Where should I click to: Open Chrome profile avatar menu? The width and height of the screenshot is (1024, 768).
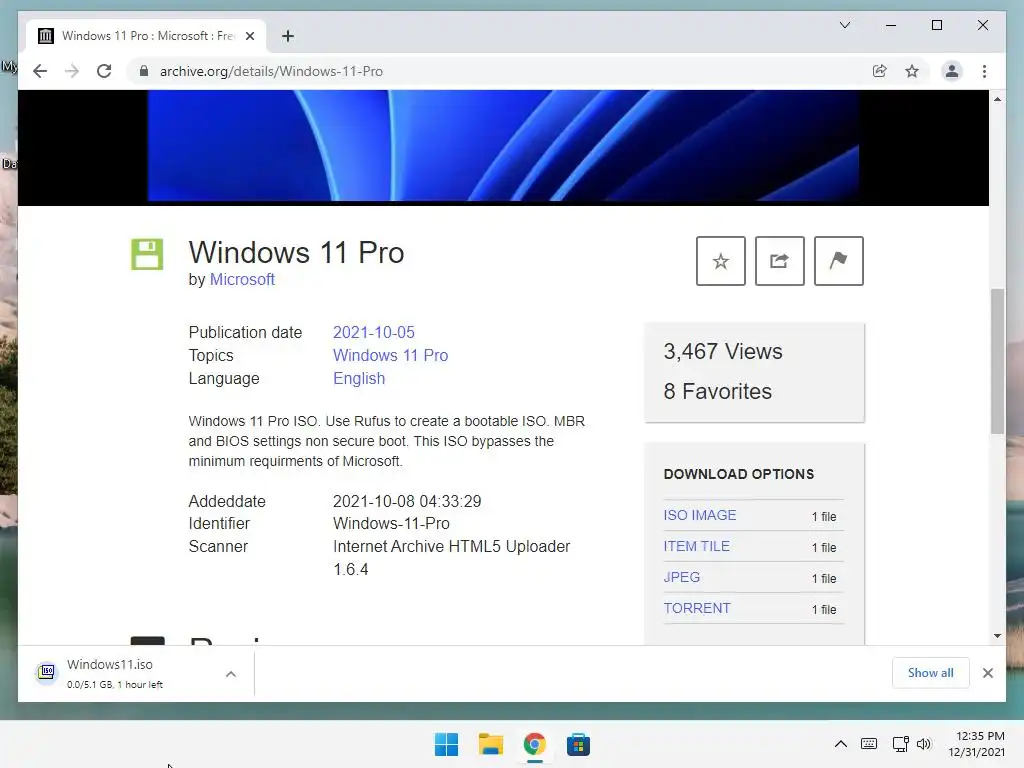pos(952,71)
